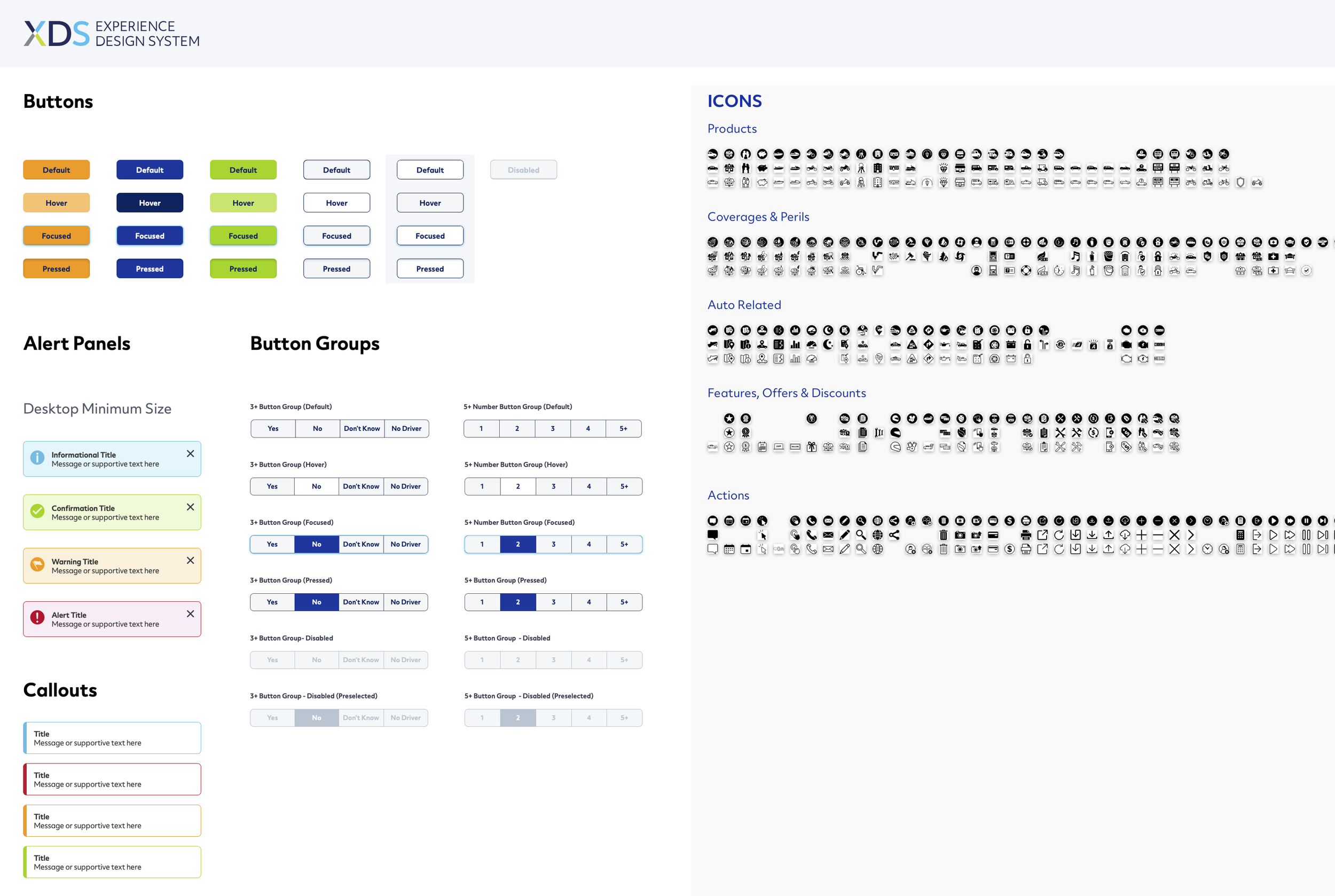The image size is (1335, 896).
Task: Select Don't Know in the 3+ Button Group (Pressed)
Action: tap(360, 602)
